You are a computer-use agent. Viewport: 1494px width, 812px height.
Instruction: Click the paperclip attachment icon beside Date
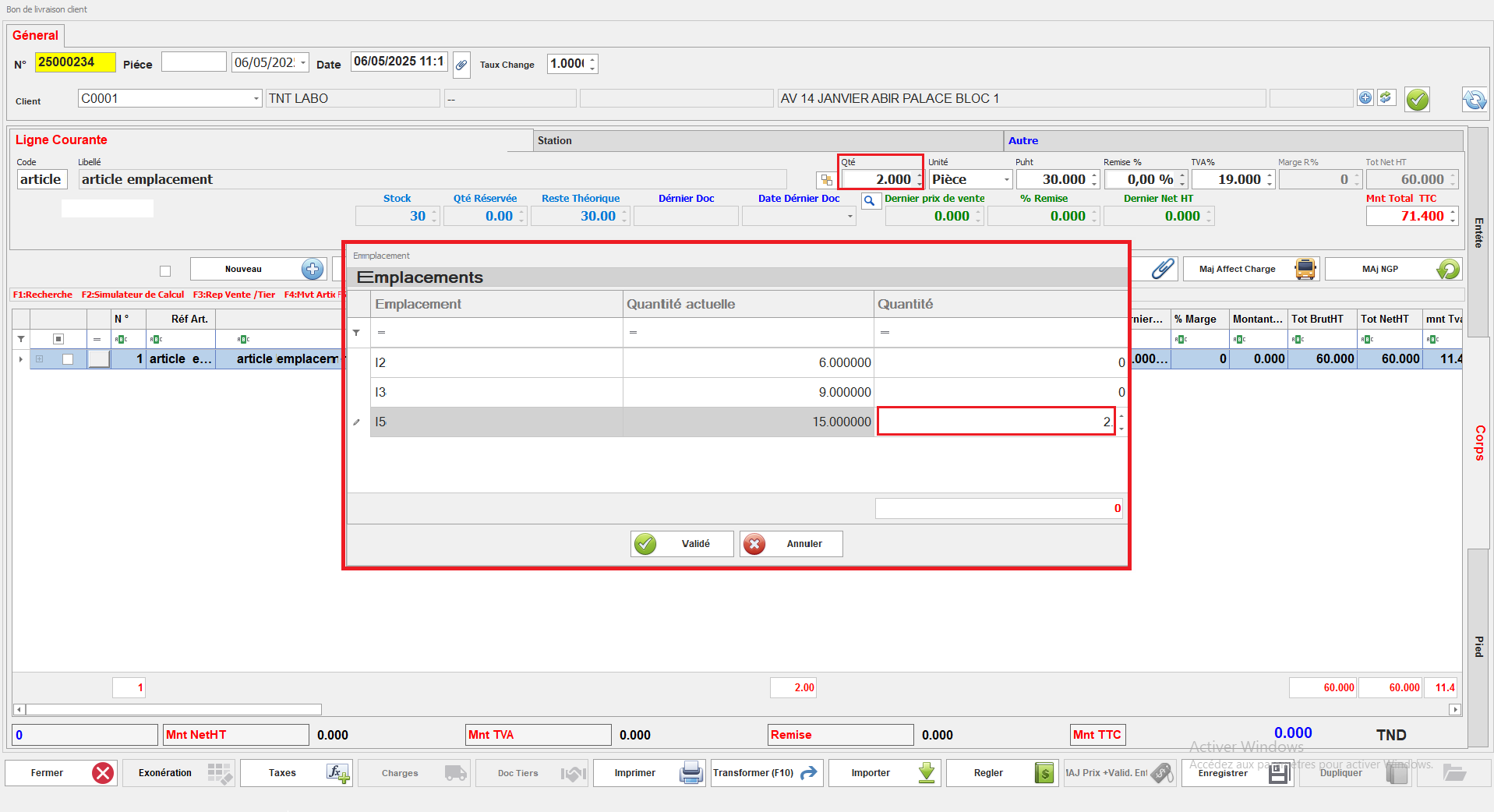(x=461, y=65)
